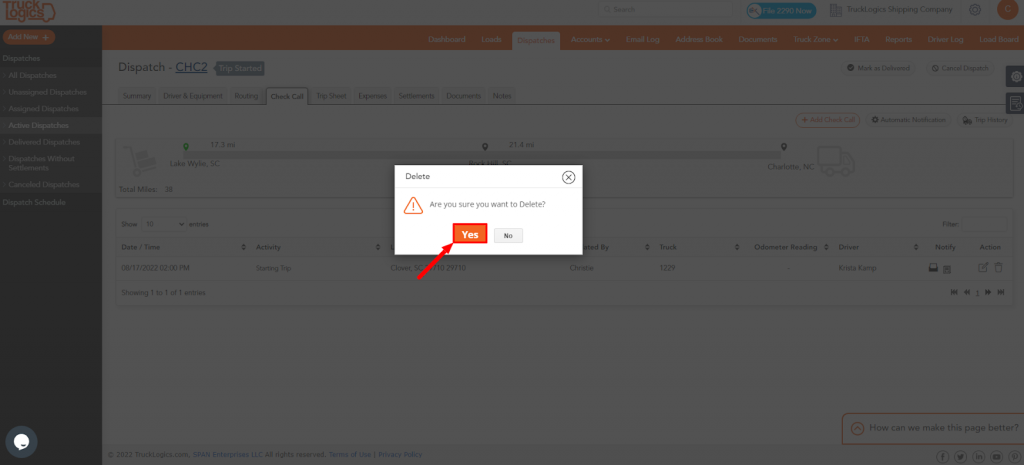The height and width of the screenshot is (465, 1024).
Task: Click the Add Check Call button
Action: [827, 120]
